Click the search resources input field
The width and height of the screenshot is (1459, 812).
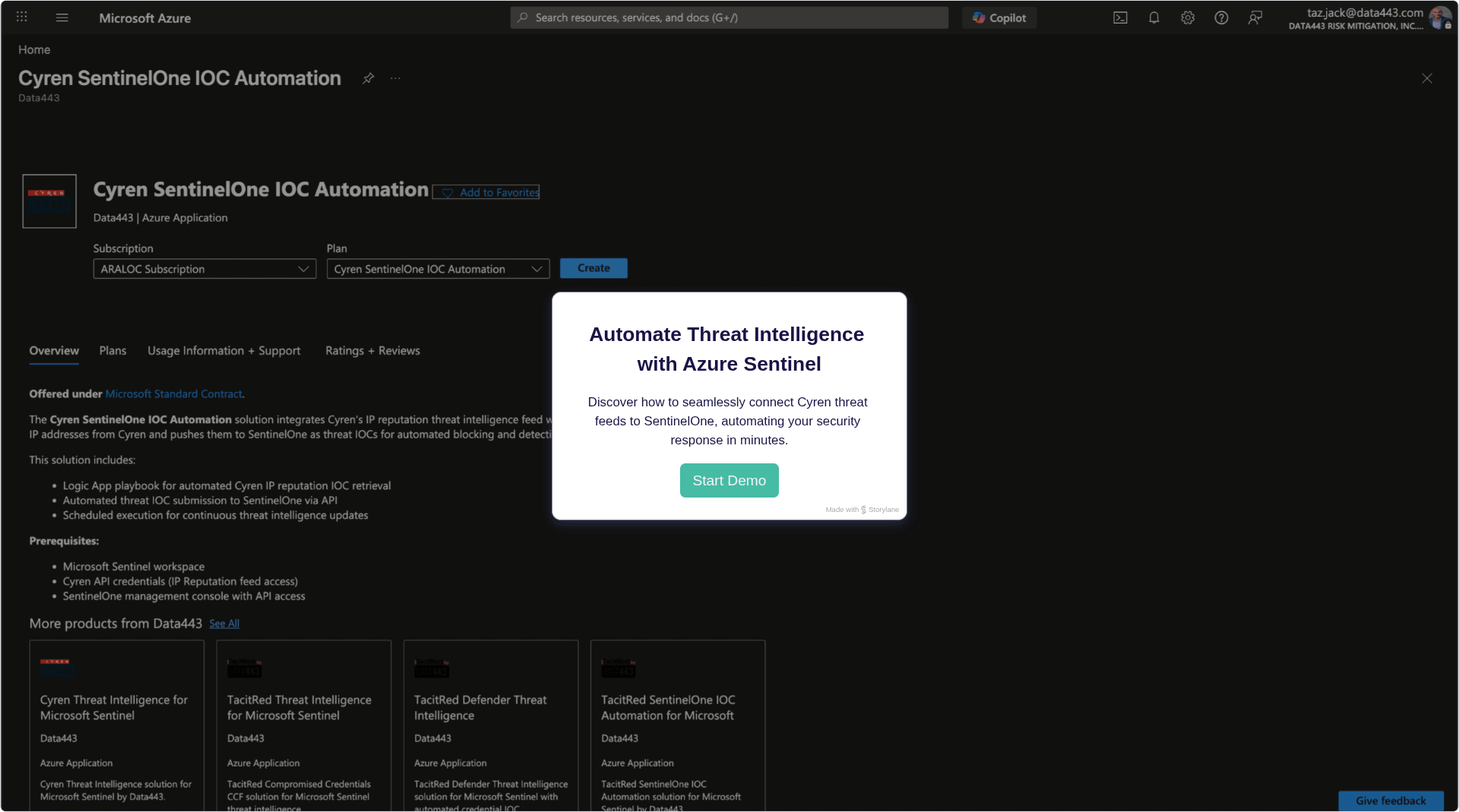point(729,17)
